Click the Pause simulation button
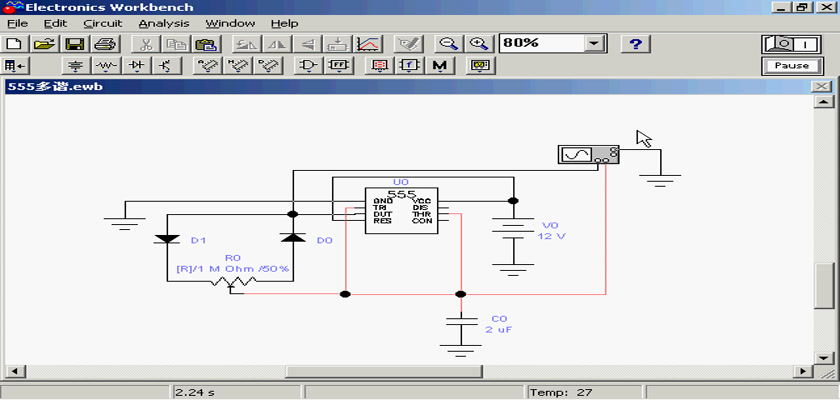The height and width of the screenshot is (400, 840). coord(791,66)
